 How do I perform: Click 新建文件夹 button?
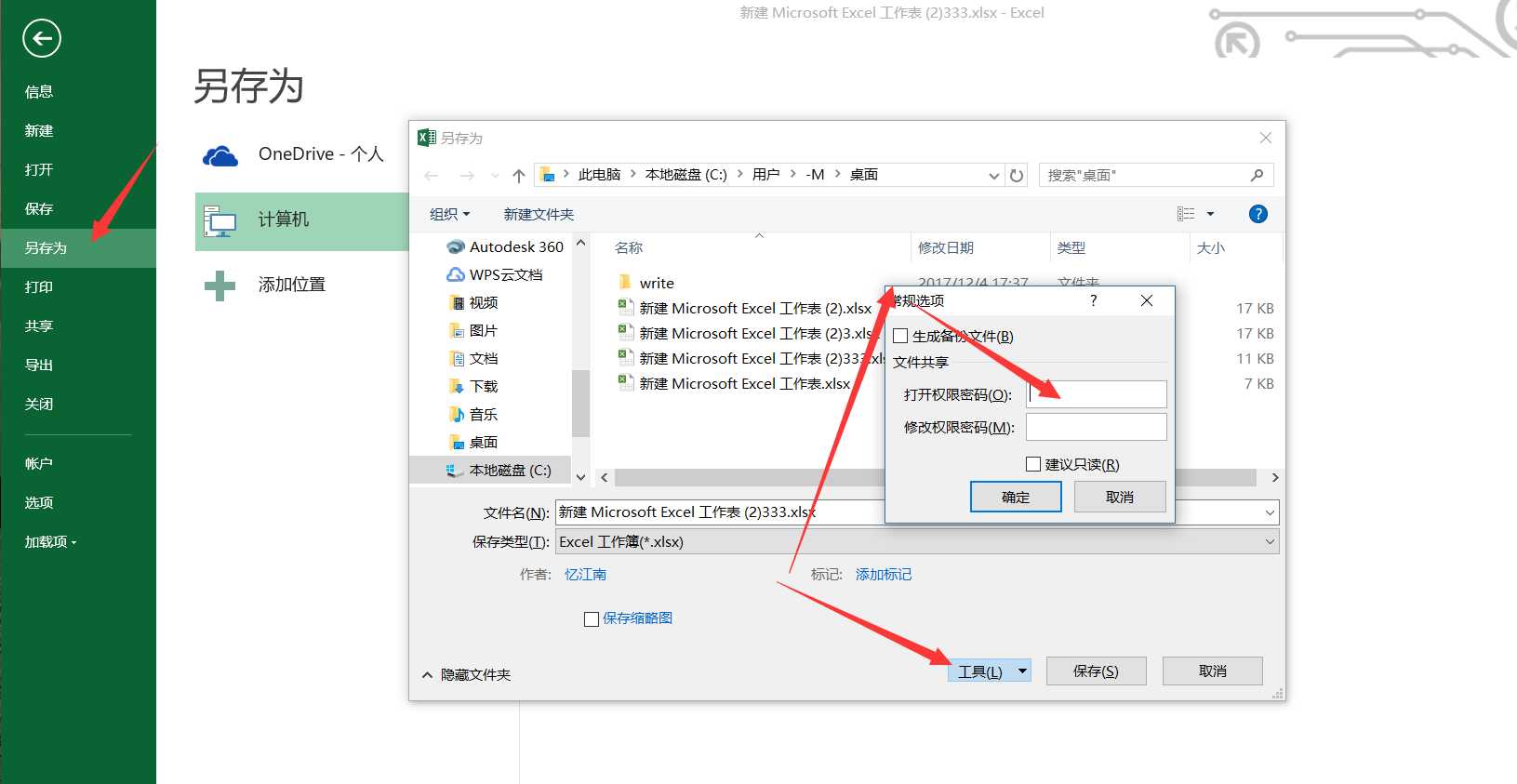[539, 214]
